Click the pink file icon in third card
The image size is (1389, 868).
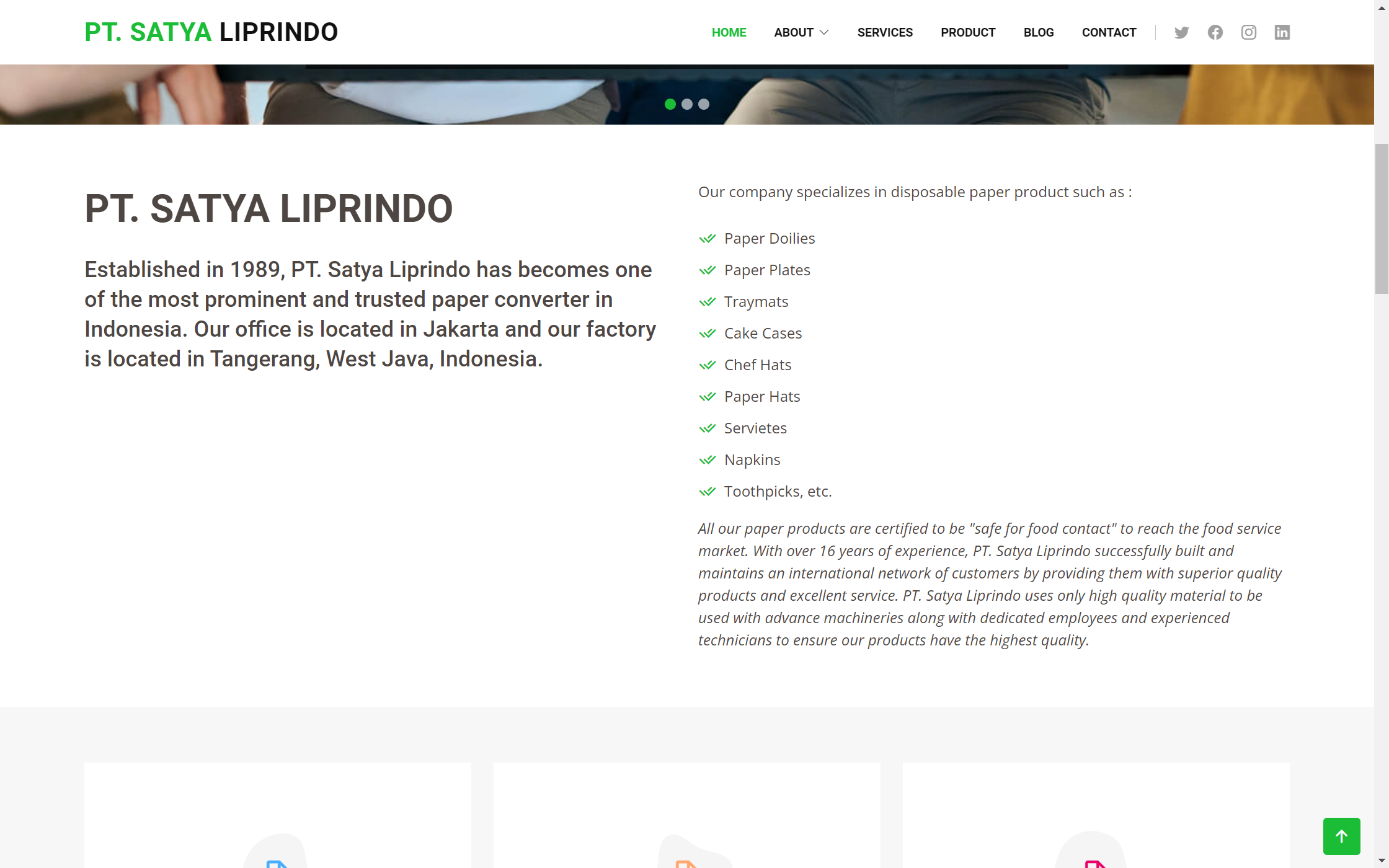[1095, 863]
